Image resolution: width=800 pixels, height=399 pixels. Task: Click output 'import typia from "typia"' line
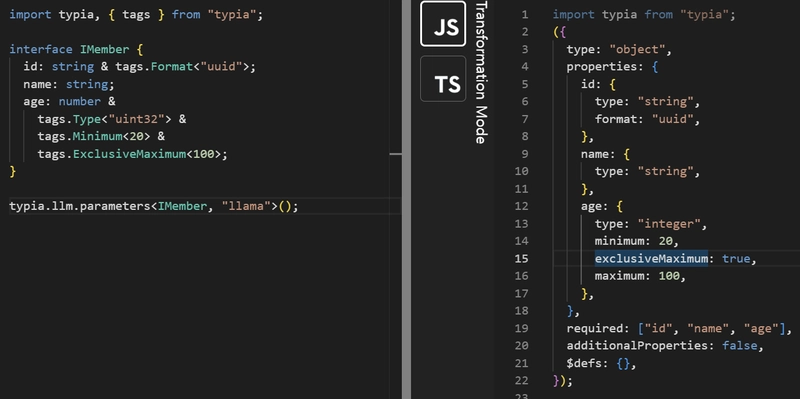click(644, 14)
